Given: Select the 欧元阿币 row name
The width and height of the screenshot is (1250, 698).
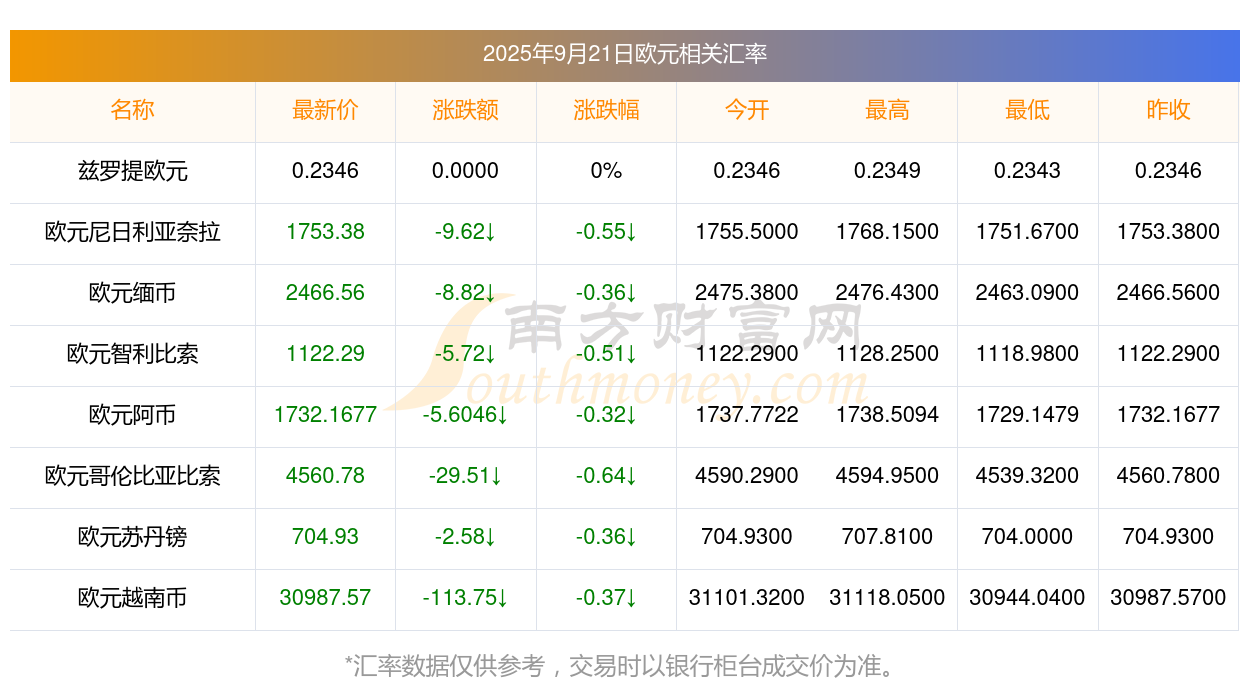Looking at the screenshot, I should click(132, 415).
